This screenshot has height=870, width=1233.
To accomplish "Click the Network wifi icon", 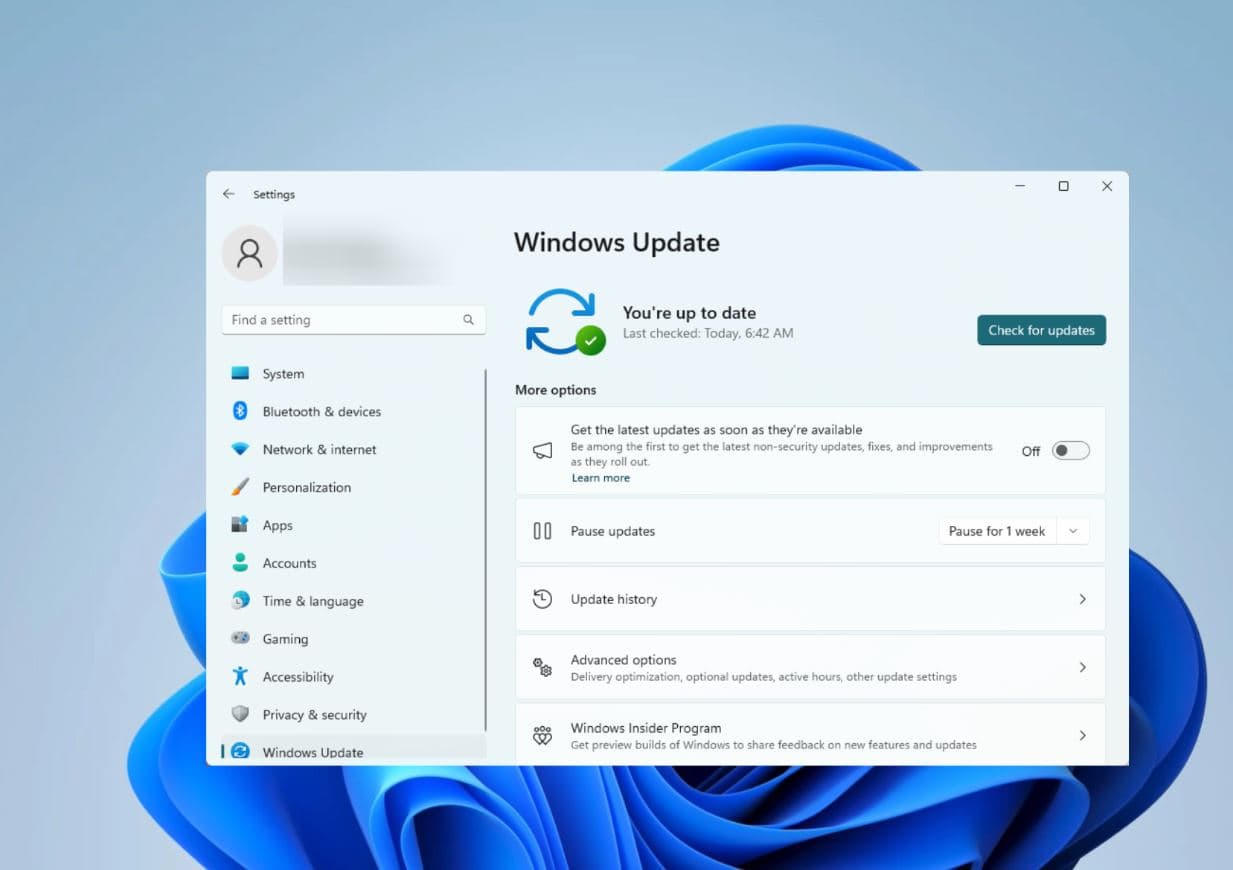I will coord(240,449).
